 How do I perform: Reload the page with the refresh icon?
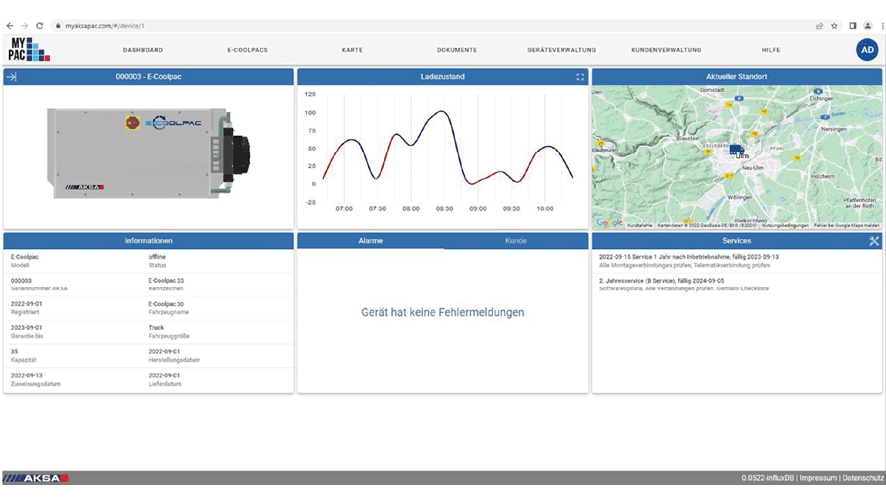40,26
